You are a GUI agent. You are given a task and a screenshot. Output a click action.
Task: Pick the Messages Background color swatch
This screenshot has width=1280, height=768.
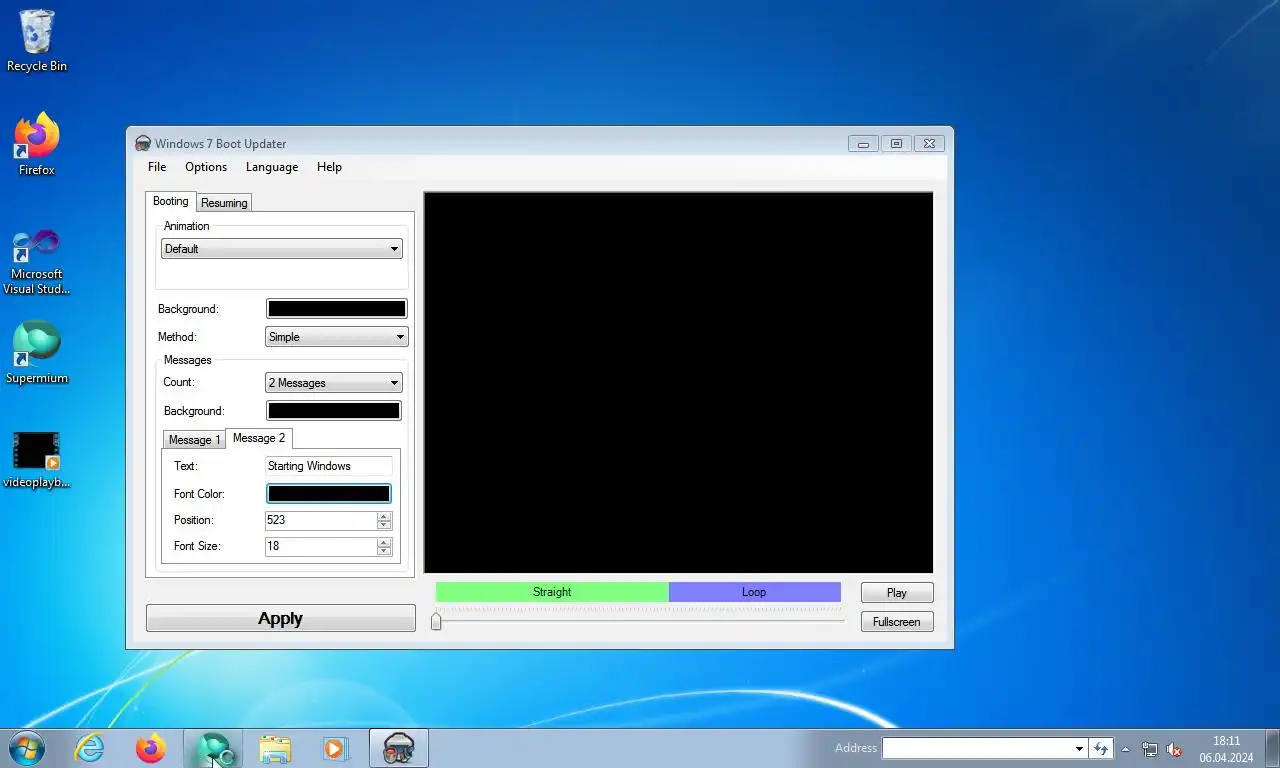click(333, 411)
